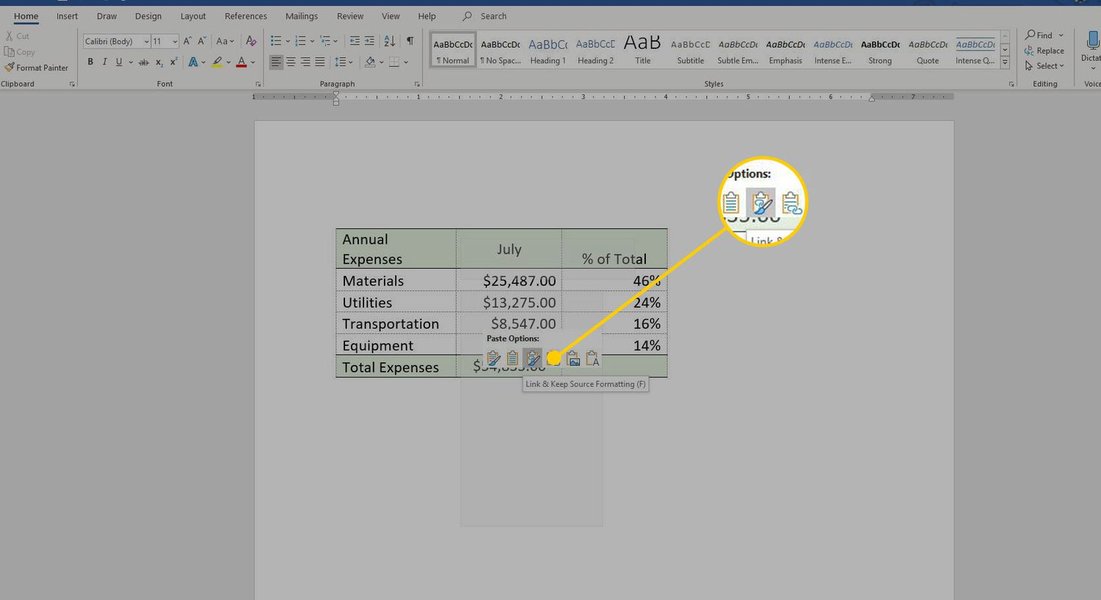Click the Copy command in Clipboard group
The width and height of the screenshot is (1101, 600).
click(20, 52)
